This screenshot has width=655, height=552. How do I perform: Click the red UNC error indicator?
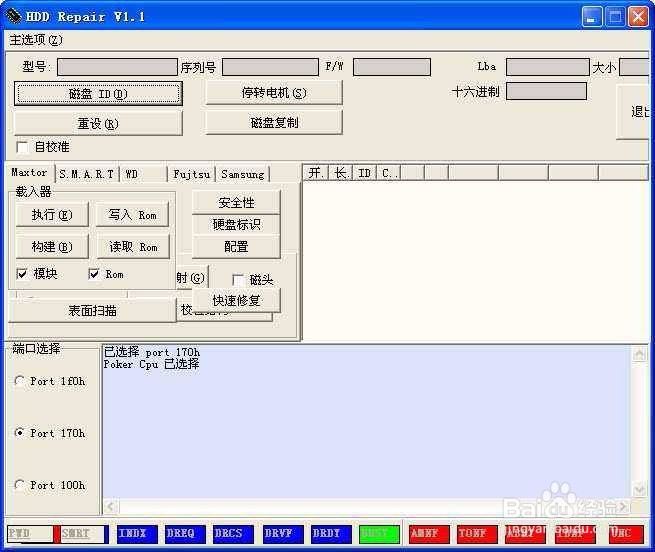(625, 534)
